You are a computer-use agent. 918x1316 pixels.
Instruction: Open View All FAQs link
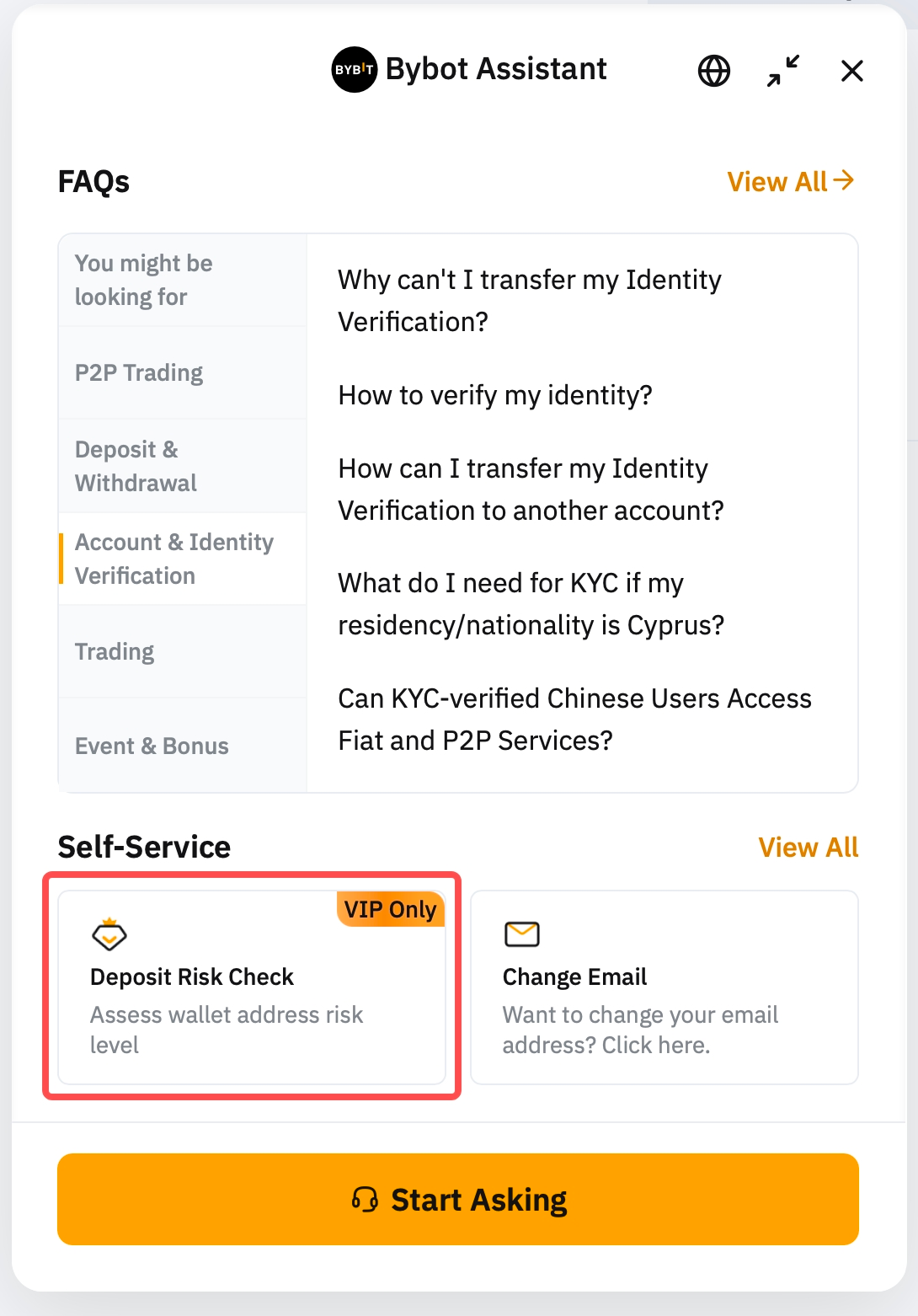coord(790,181)
